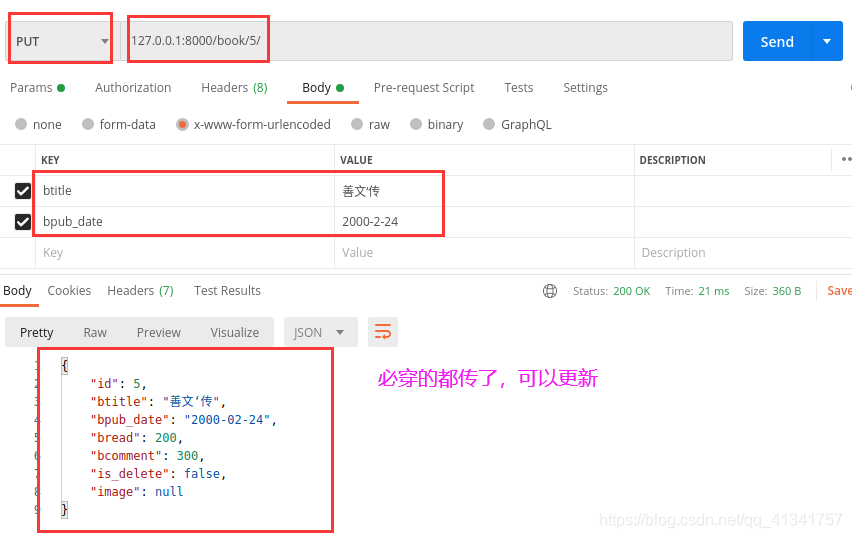Switch to Preview view

click(159, 333)
